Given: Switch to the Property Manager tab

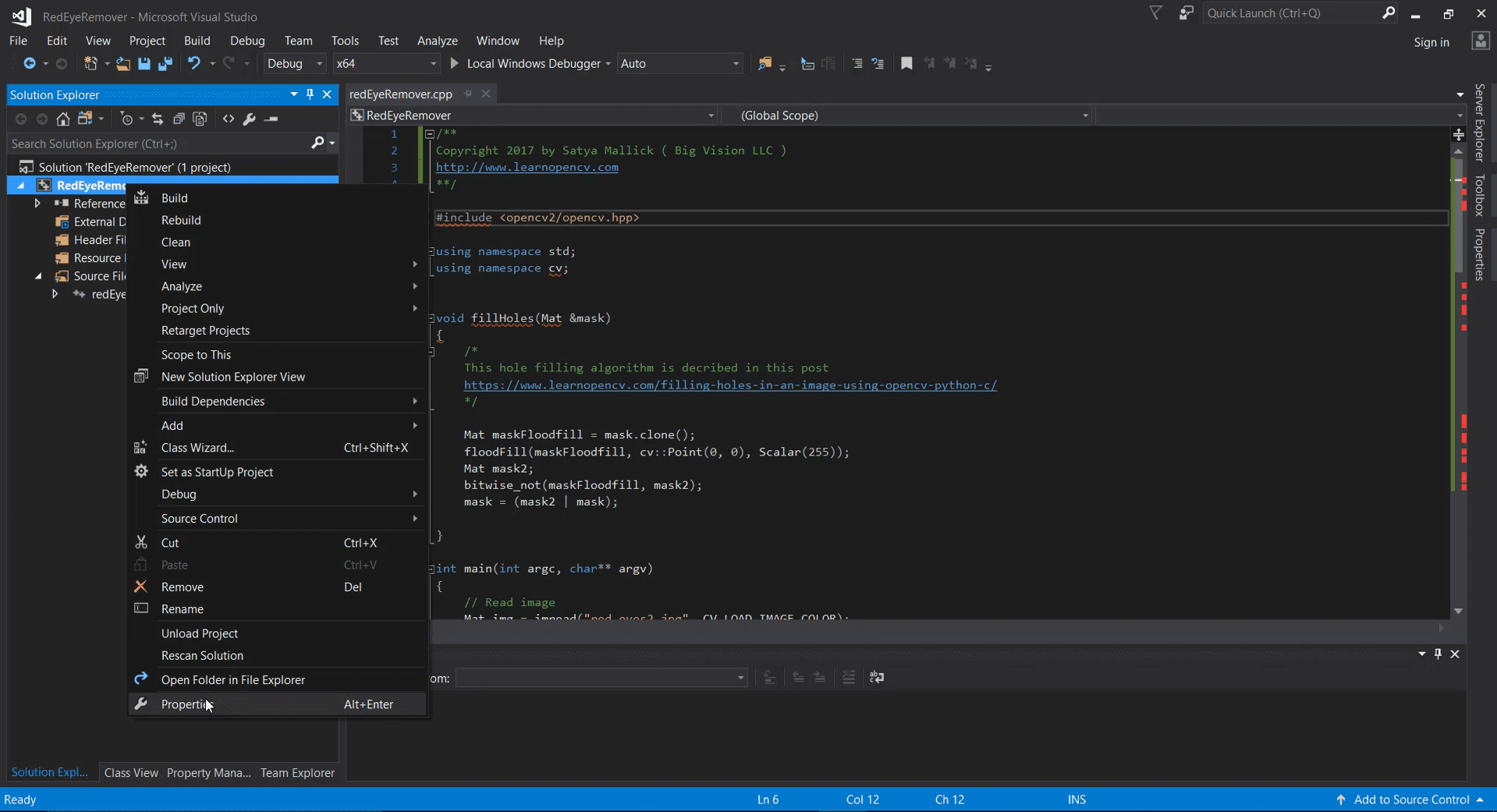Looking at the screenshot, I should coord(209,773).
